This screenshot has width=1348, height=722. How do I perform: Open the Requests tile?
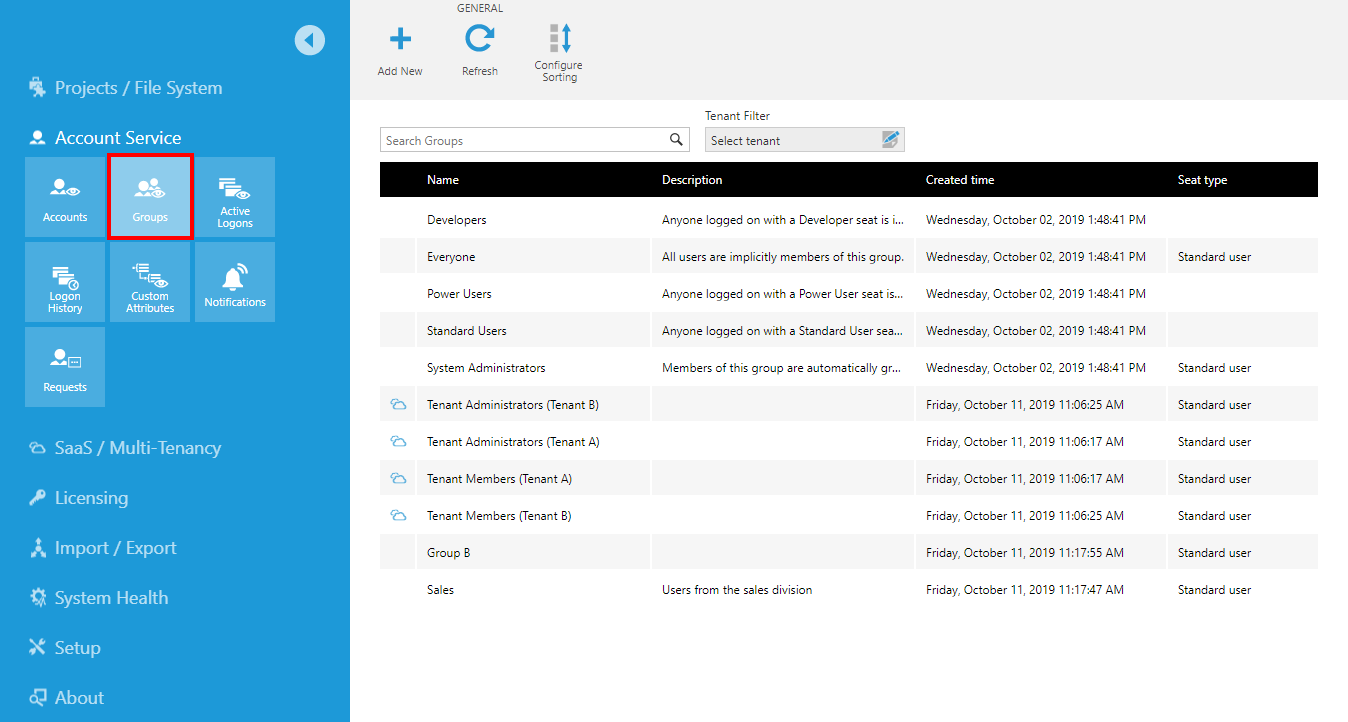point(65,367)
